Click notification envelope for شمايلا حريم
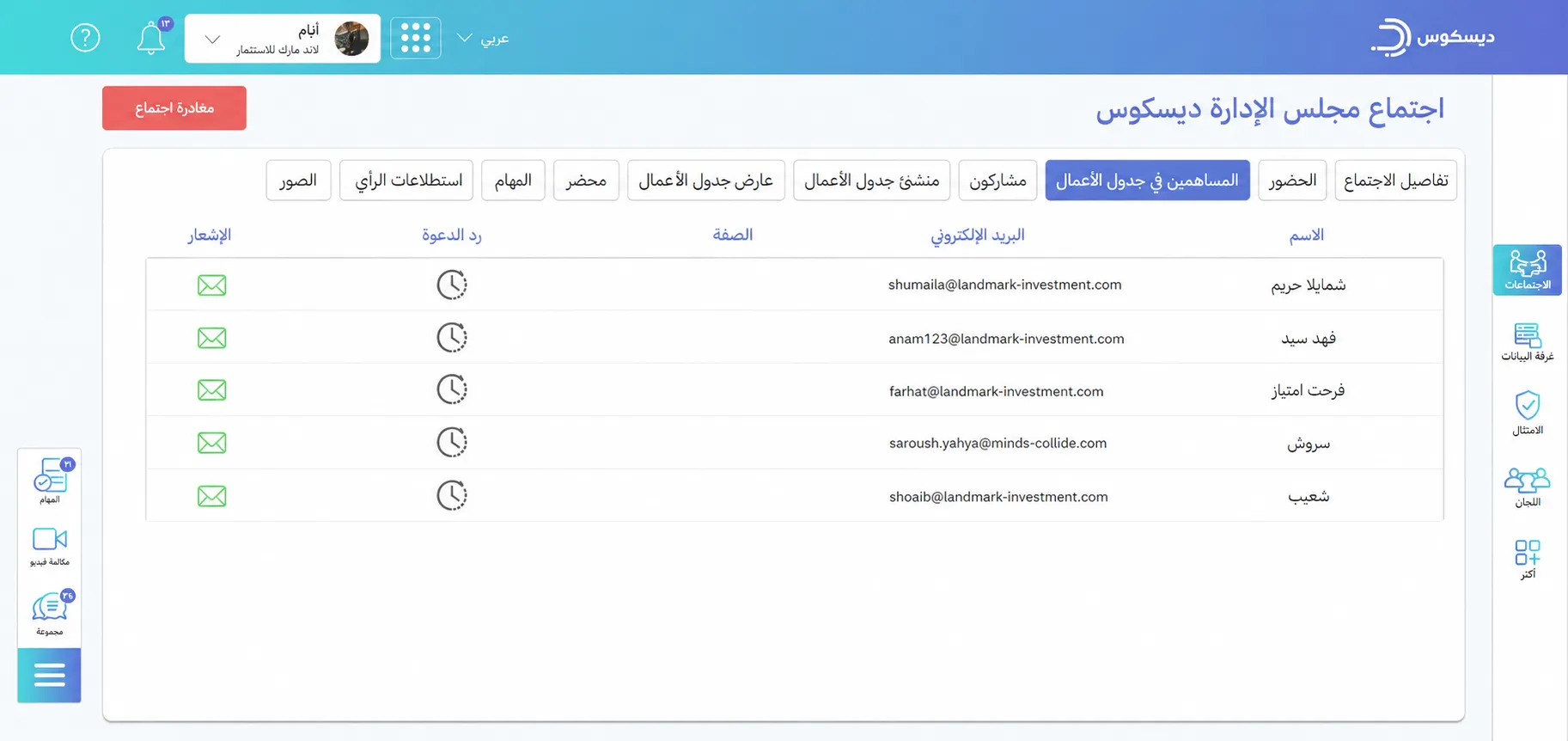The height and width of the screenshot is (741, 1568). [x=212, y=285]
